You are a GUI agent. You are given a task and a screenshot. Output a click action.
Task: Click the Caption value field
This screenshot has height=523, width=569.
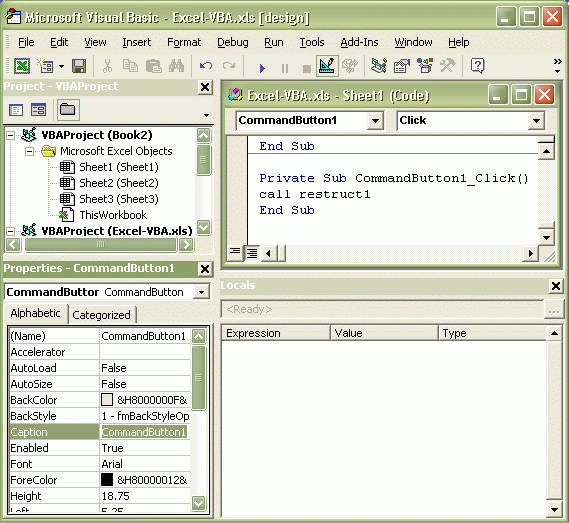click(x=144, y=432)
